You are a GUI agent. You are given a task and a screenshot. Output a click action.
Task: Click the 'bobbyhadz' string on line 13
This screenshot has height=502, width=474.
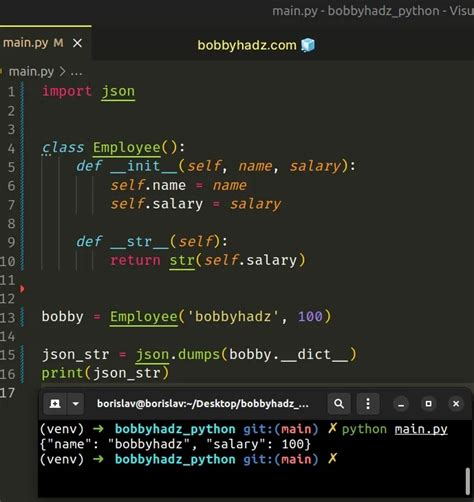[233, 316]
